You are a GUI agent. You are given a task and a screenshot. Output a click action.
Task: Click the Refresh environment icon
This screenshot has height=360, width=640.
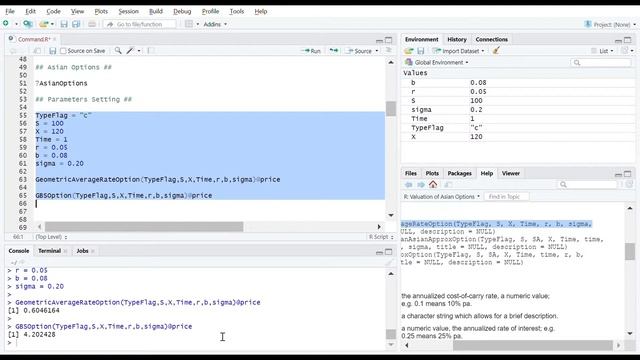[624, 51]
